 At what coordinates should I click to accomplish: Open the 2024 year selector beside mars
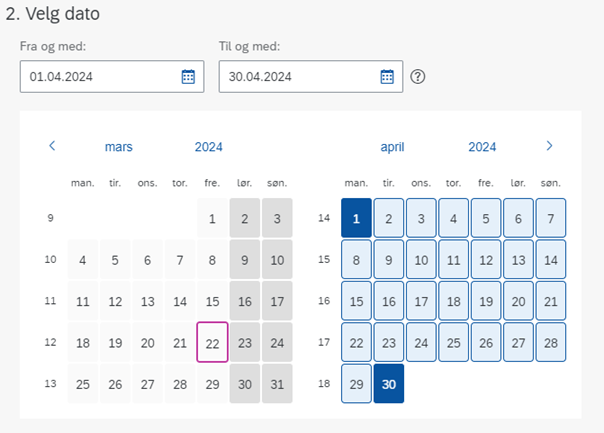point(208,147)
